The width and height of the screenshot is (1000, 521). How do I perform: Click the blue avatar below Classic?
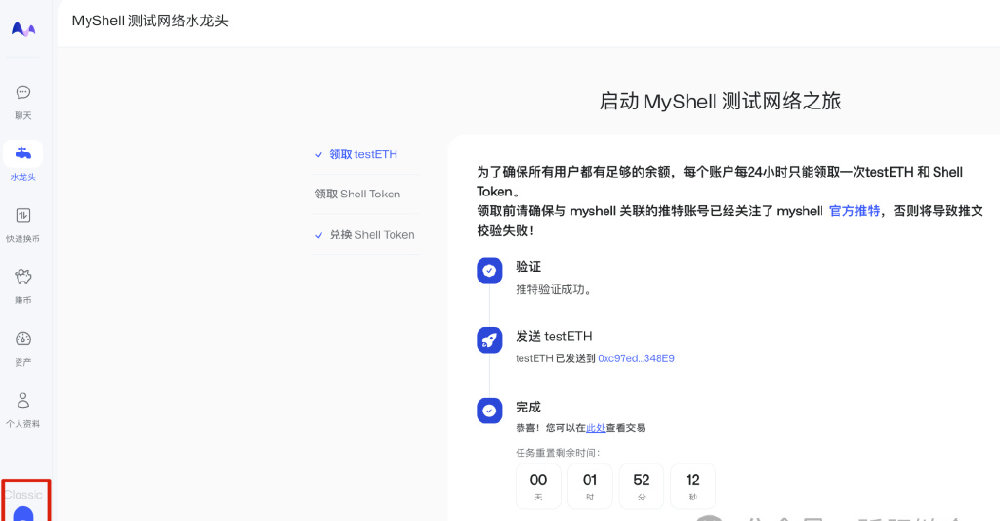coord(24,514)
